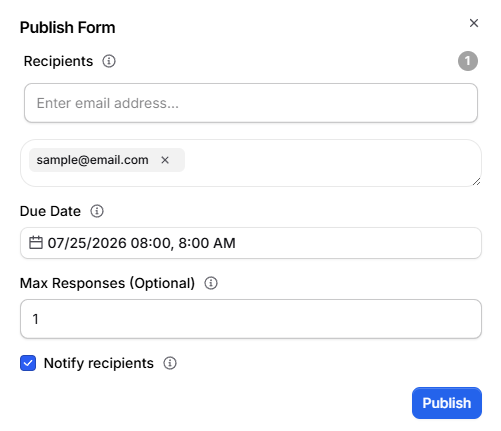Click the recipient count badge showing 1

tap(468, 61)
